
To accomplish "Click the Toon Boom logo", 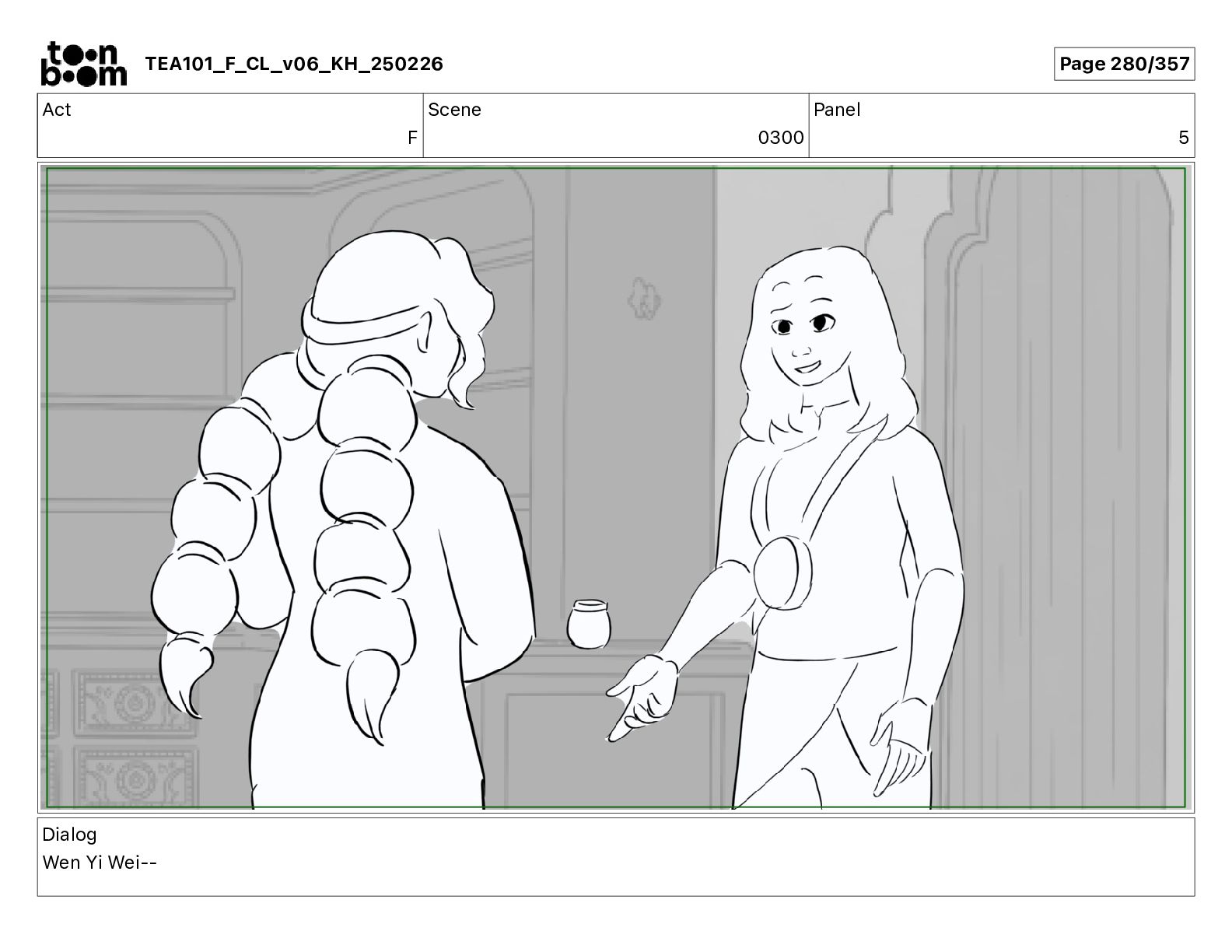I will 83,64.
